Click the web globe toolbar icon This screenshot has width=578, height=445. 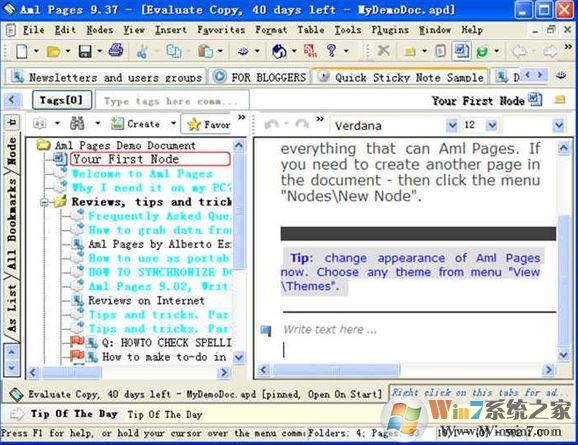279,51
